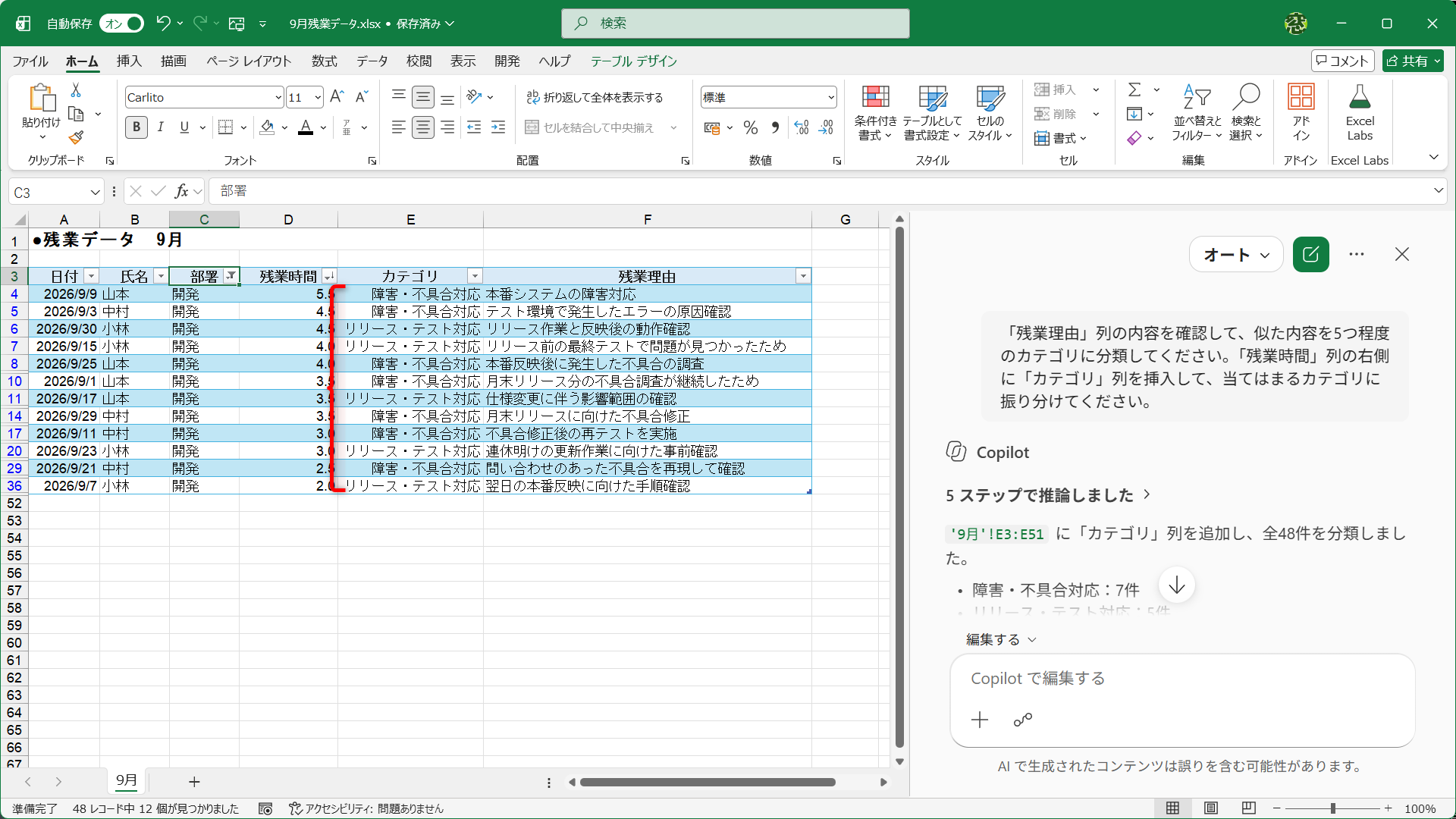Image resolution: width=1456 pixels, height=819 pixels.
Task: Open the Add-ins (アドイン) icon
Action: point(1301,112)
